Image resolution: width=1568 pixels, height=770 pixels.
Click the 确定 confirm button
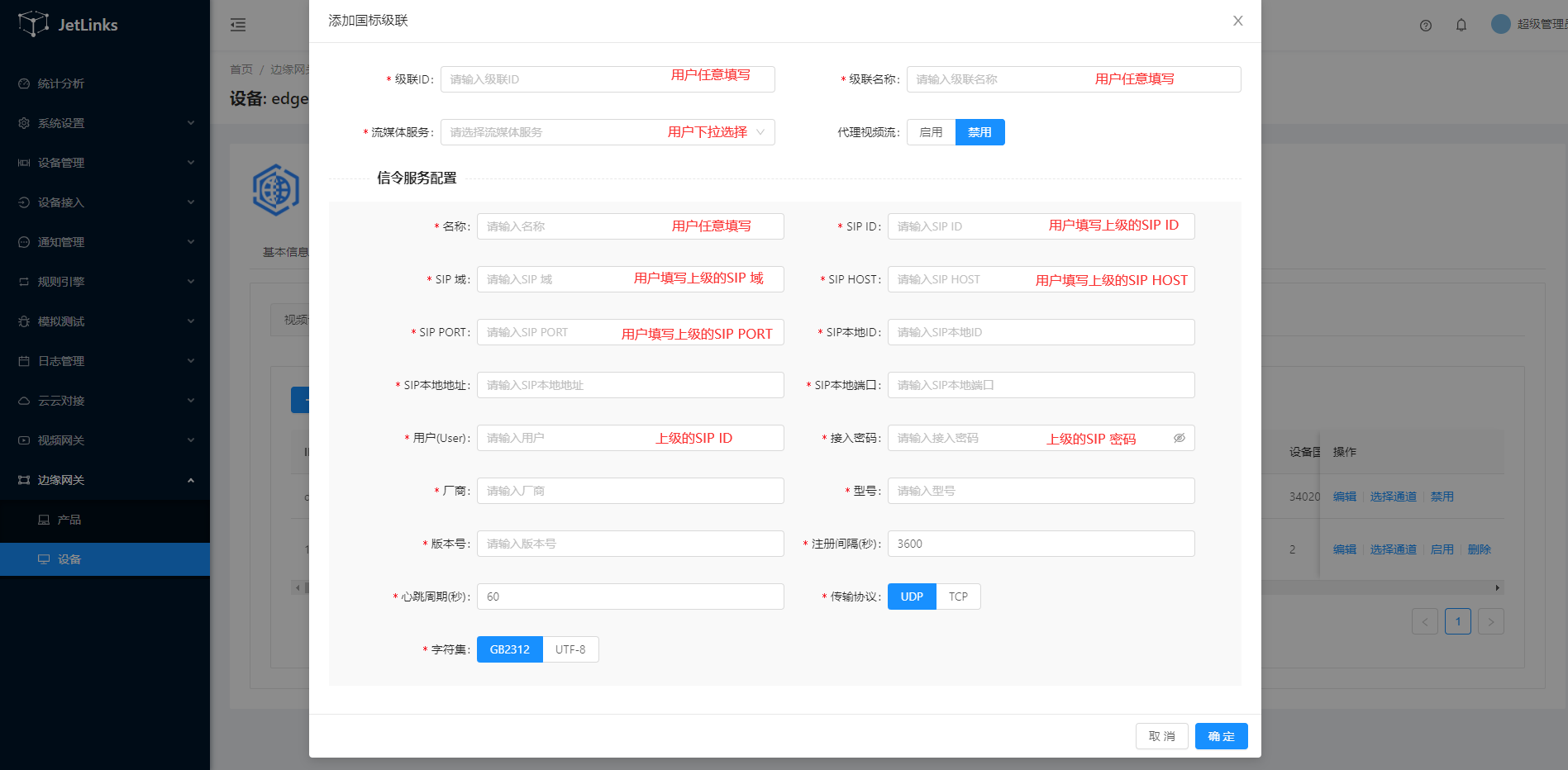click(1221, 736)
